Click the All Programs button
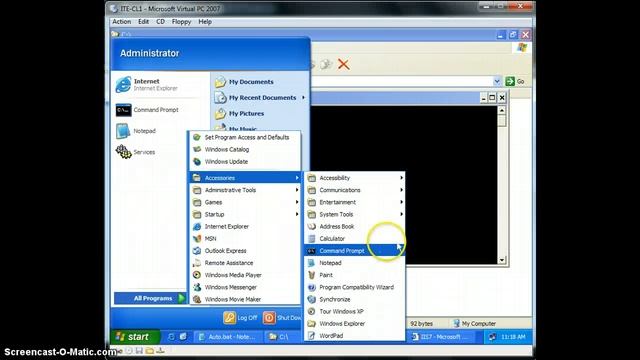640x360 pixels. [x=150, y=298]
